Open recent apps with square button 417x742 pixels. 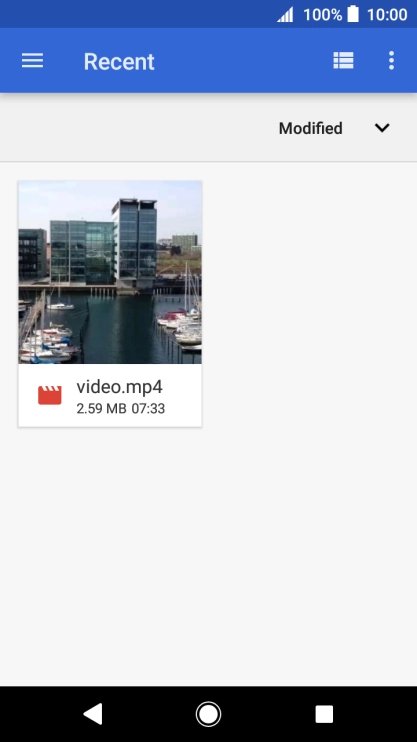324,714
